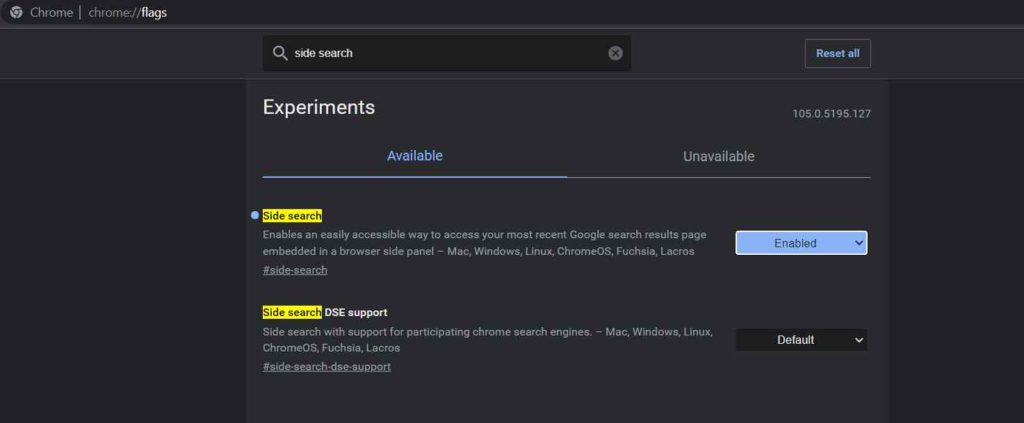Switch to the Available tab
The height and width of the screenshot is (423, 1024).
(415, 156)
